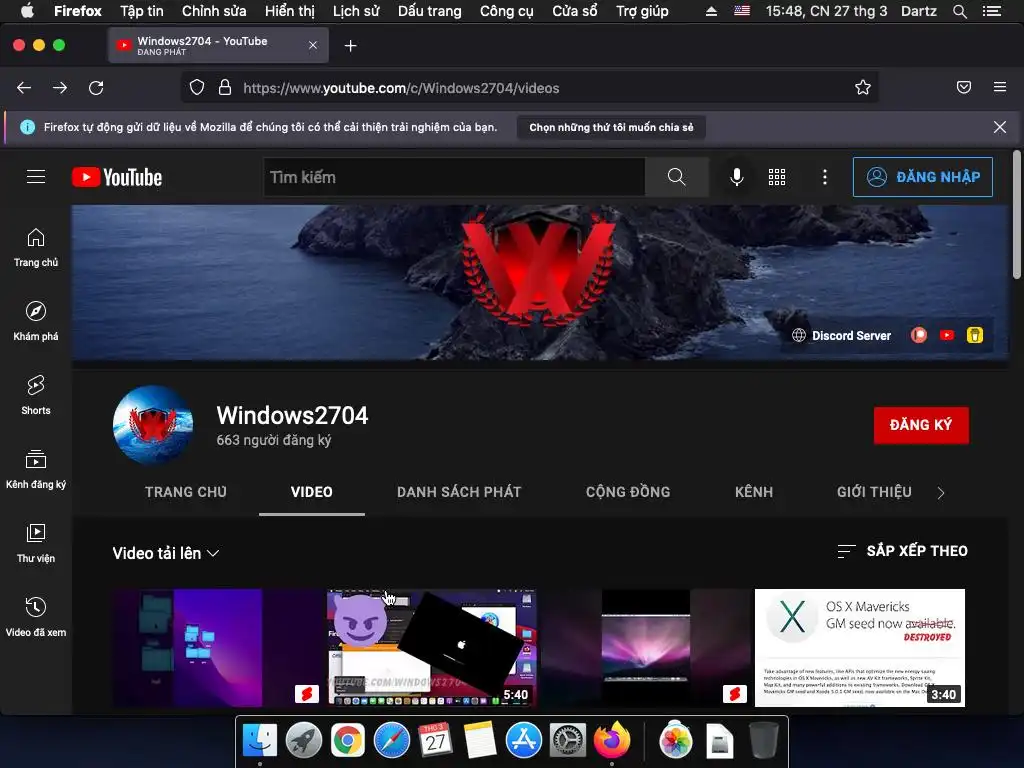View site security lock info
Image resolution: width=1024 pixels, height=768 pixels.
tap(225, 88)
